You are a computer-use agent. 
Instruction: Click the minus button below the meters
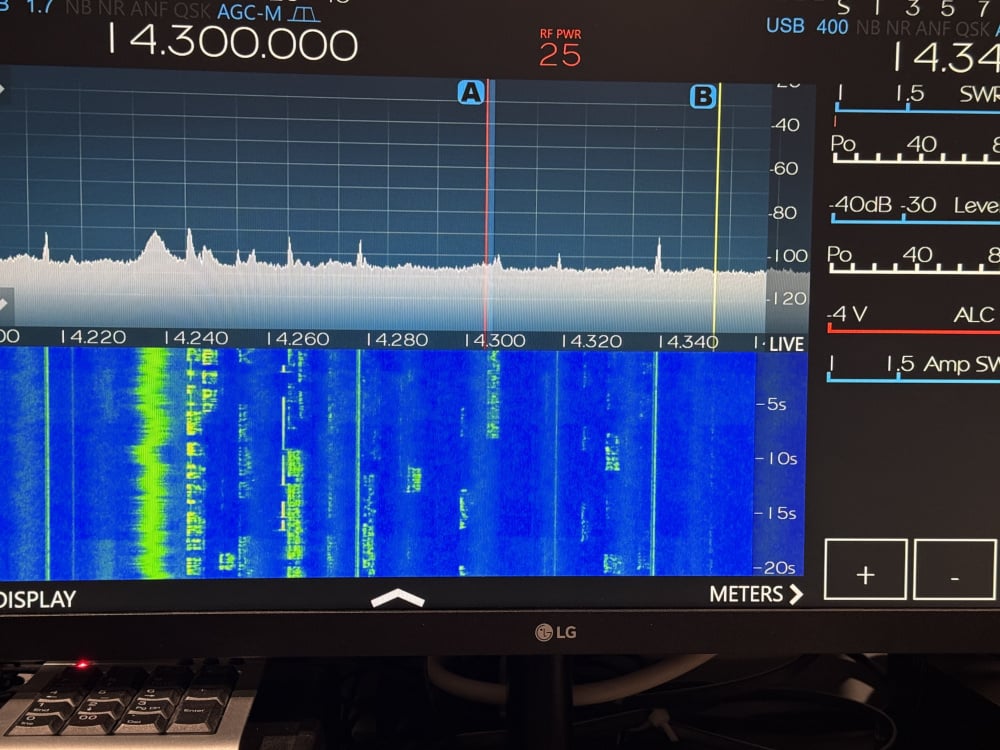coord(955,570)
